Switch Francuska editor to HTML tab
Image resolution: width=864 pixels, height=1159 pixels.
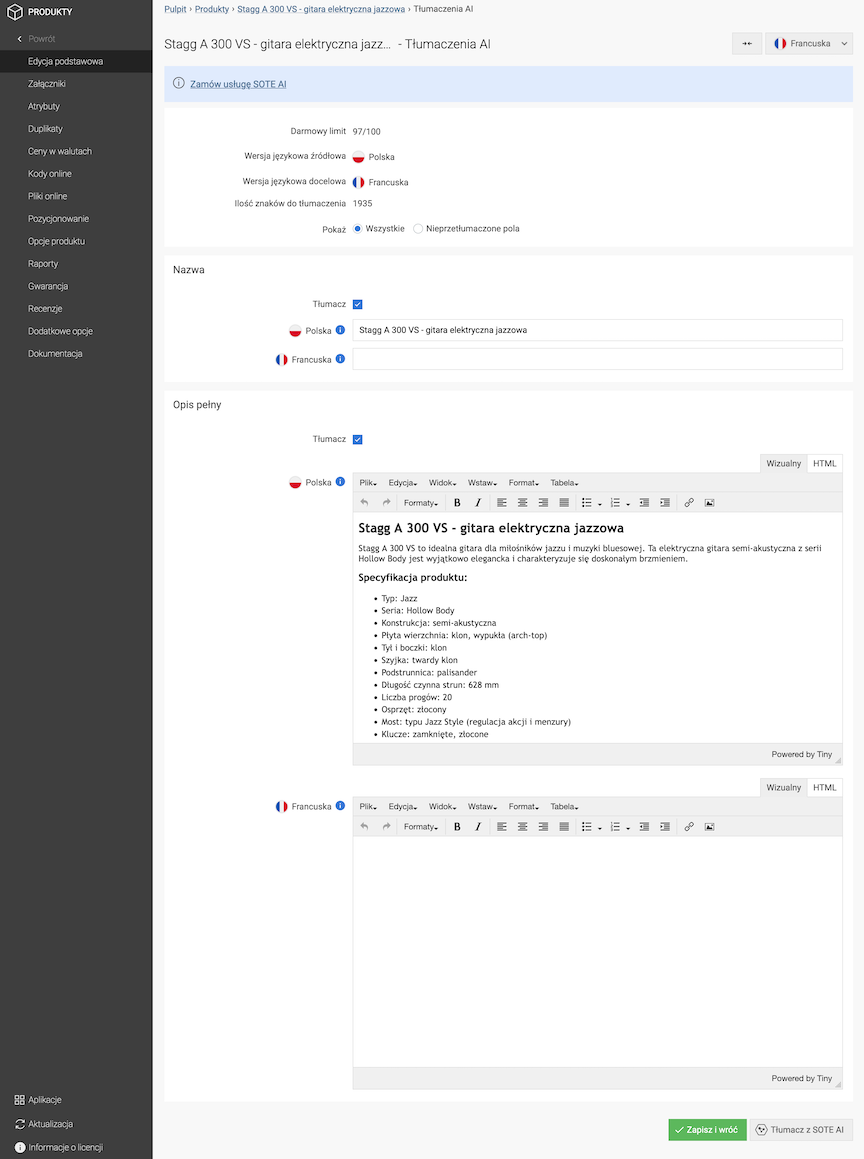click(825, 787)
